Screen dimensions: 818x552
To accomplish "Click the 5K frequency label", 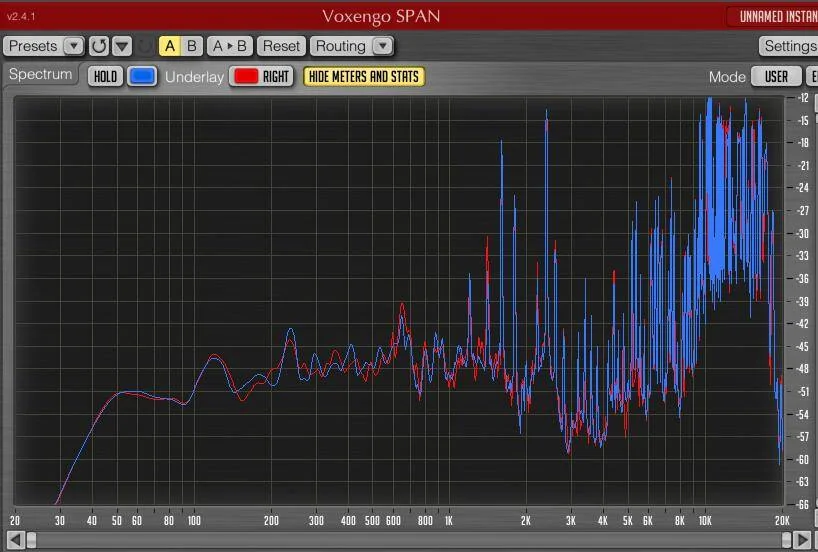I will click(628, 520).
